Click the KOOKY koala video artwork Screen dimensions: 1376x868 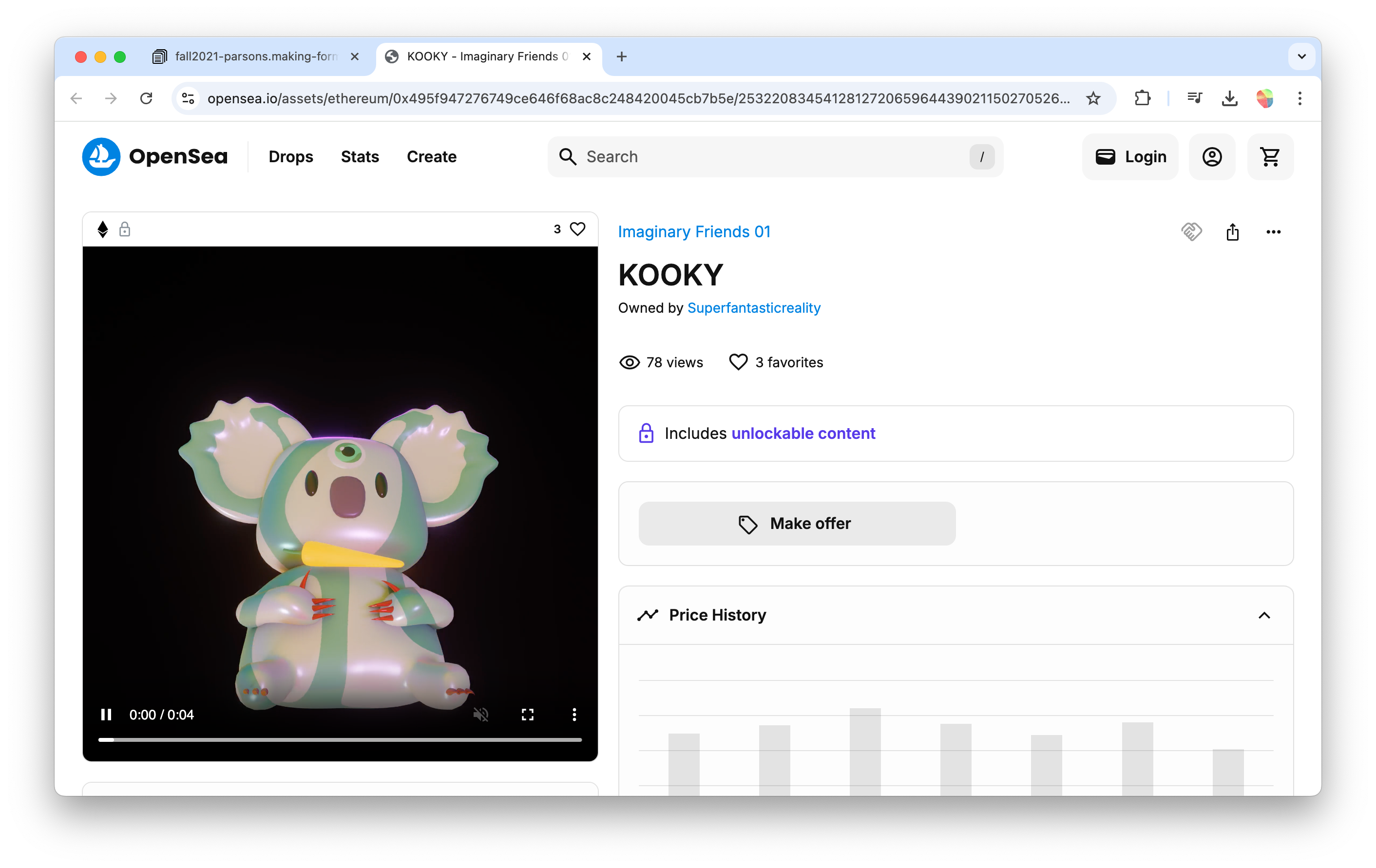pyautogui.click(x=340, y=503)
